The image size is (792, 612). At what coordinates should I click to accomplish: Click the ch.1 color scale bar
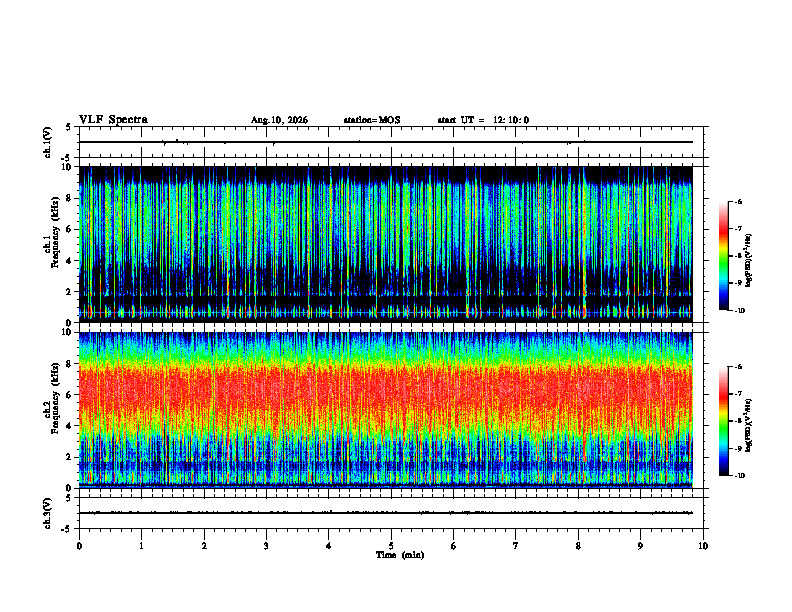(x=724, y=256)
